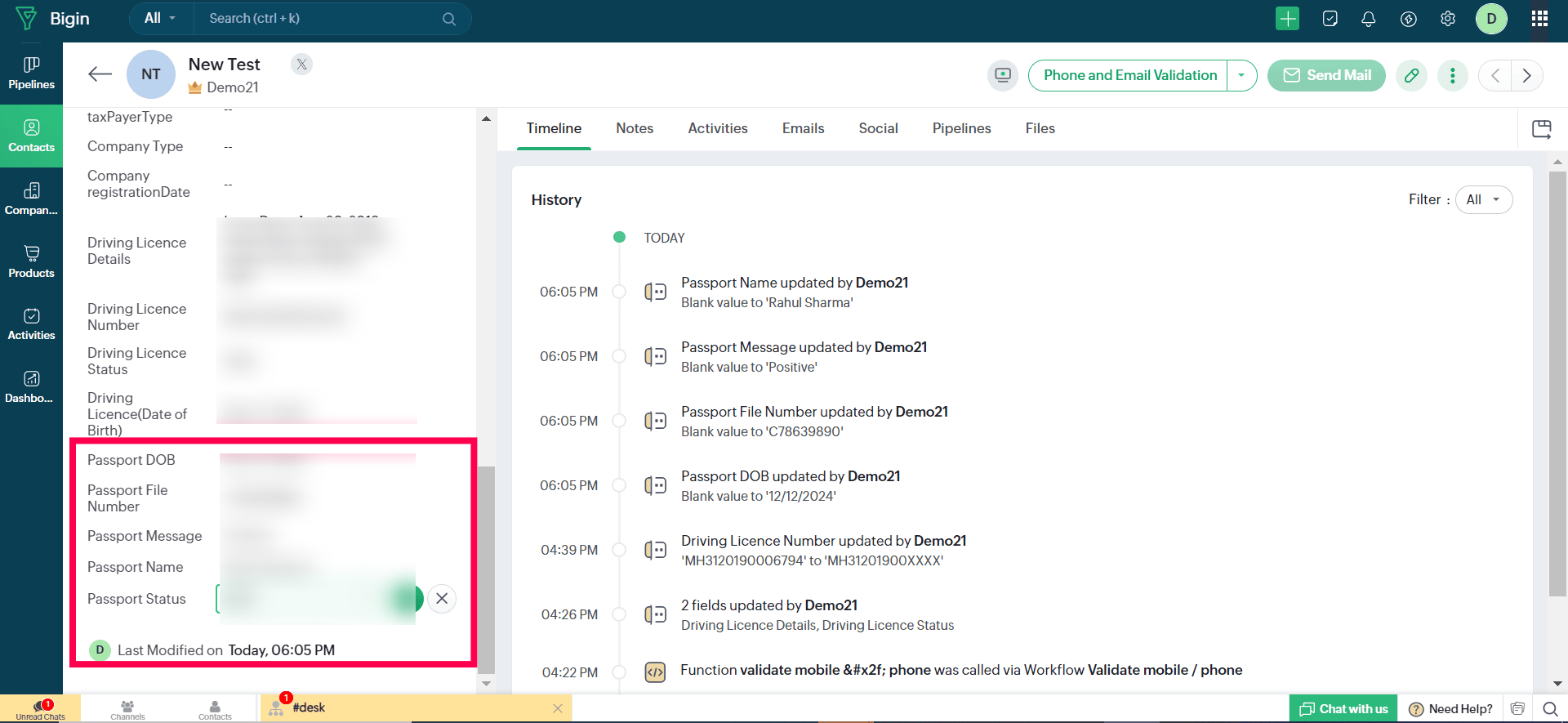The image size is (1568, 723).
Task: Switch to the Timeline tab
Action: tap(554, 128)
